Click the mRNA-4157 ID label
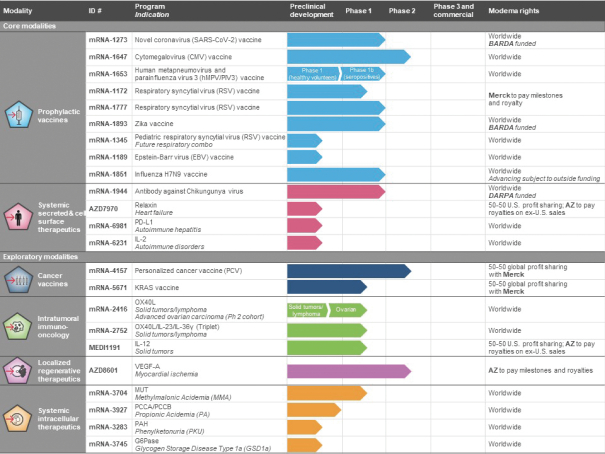 pyautogui.click(x=108, y=270)
